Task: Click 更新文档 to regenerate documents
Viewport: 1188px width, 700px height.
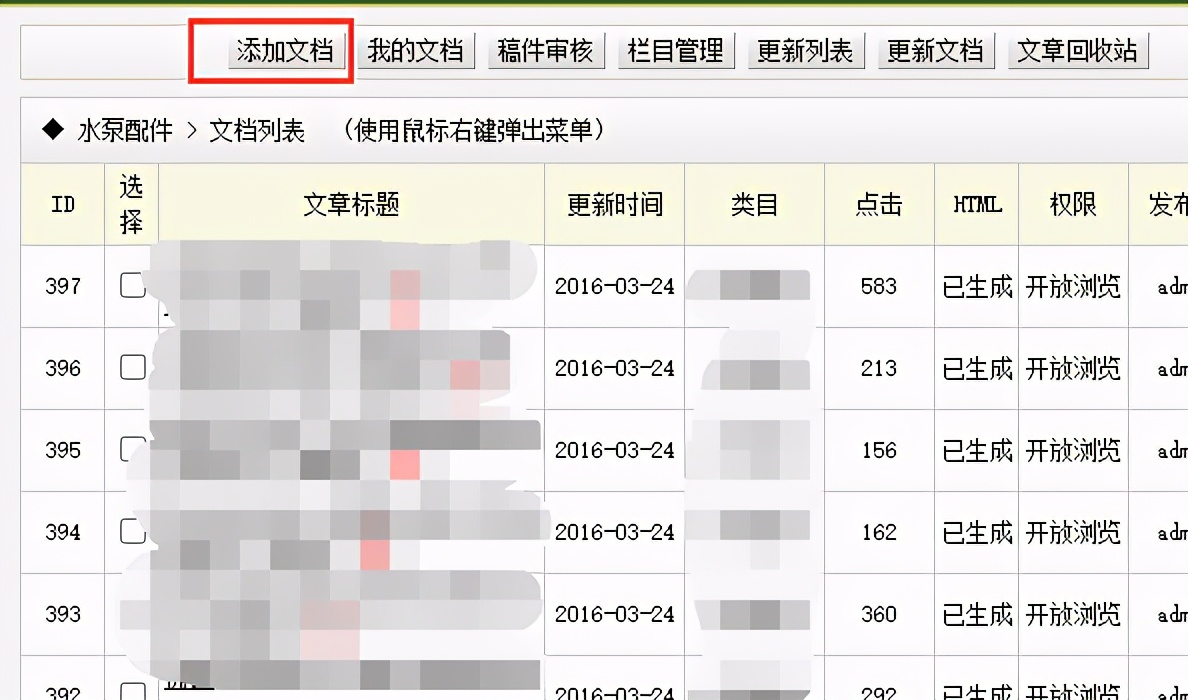Action: tap(937, 50)
